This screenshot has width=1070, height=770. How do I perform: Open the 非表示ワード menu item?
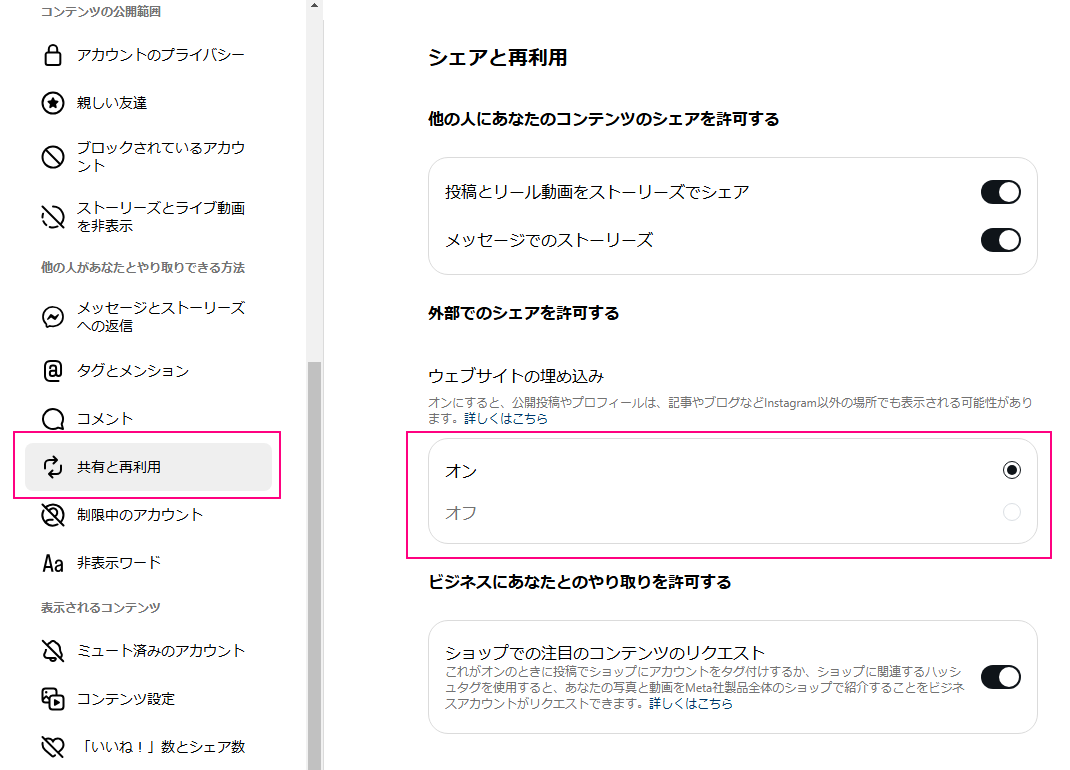point(118,563)
